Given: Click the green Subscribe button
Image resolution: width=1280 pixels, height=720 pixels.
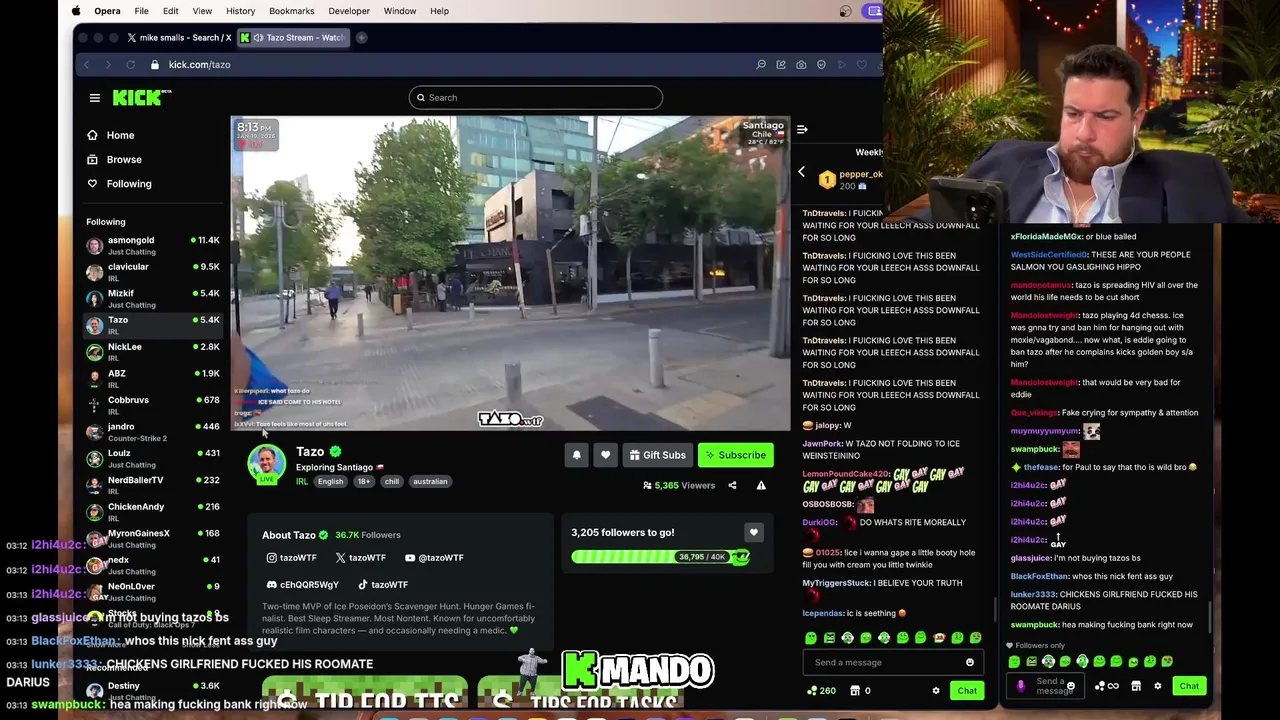Looking at the screenshot, I should (735, 455).
